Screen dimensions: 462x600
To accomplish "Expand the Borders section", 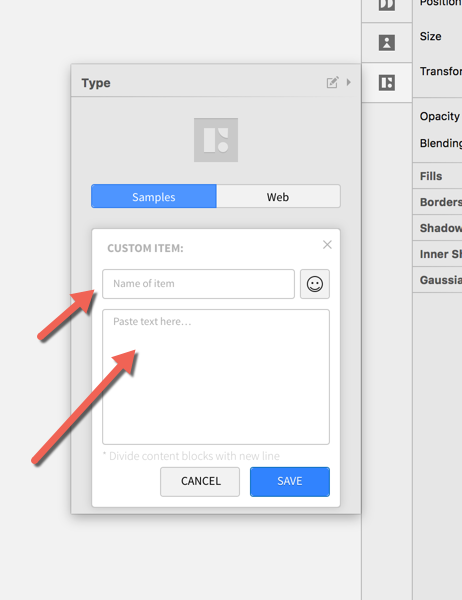I will click(x=437, y=202).
